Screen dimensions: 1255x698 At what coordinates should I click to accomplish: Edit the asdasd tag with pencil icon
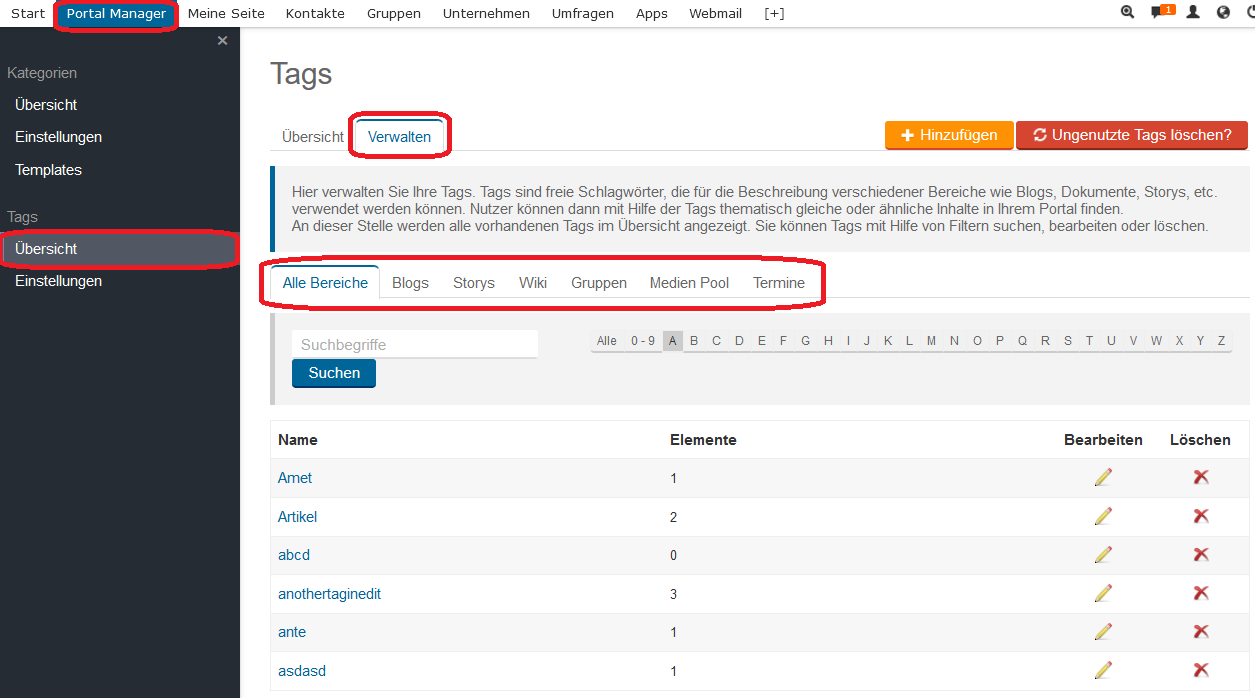coord(1103,670)
